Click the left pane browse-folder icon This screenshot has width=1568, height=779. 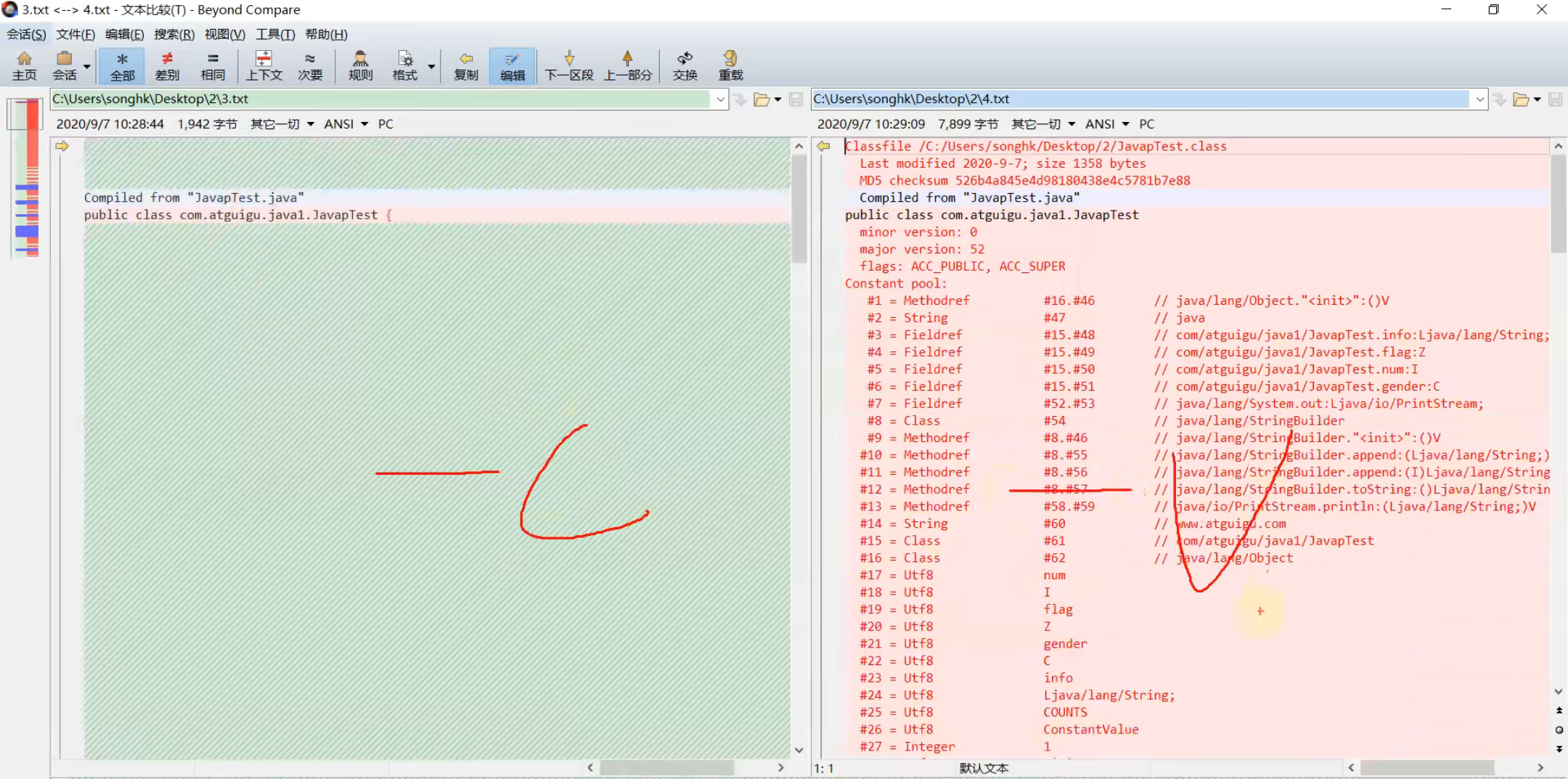[x=761, y=99]
